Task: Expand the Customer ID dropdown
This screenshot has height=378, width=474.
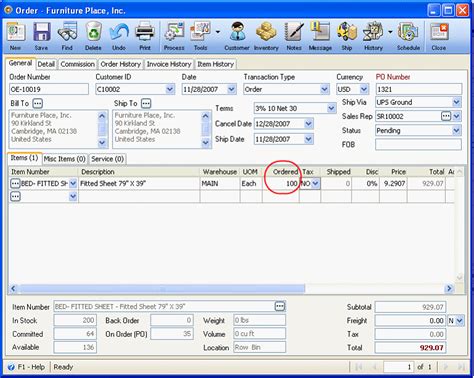Action: point(170,89)
